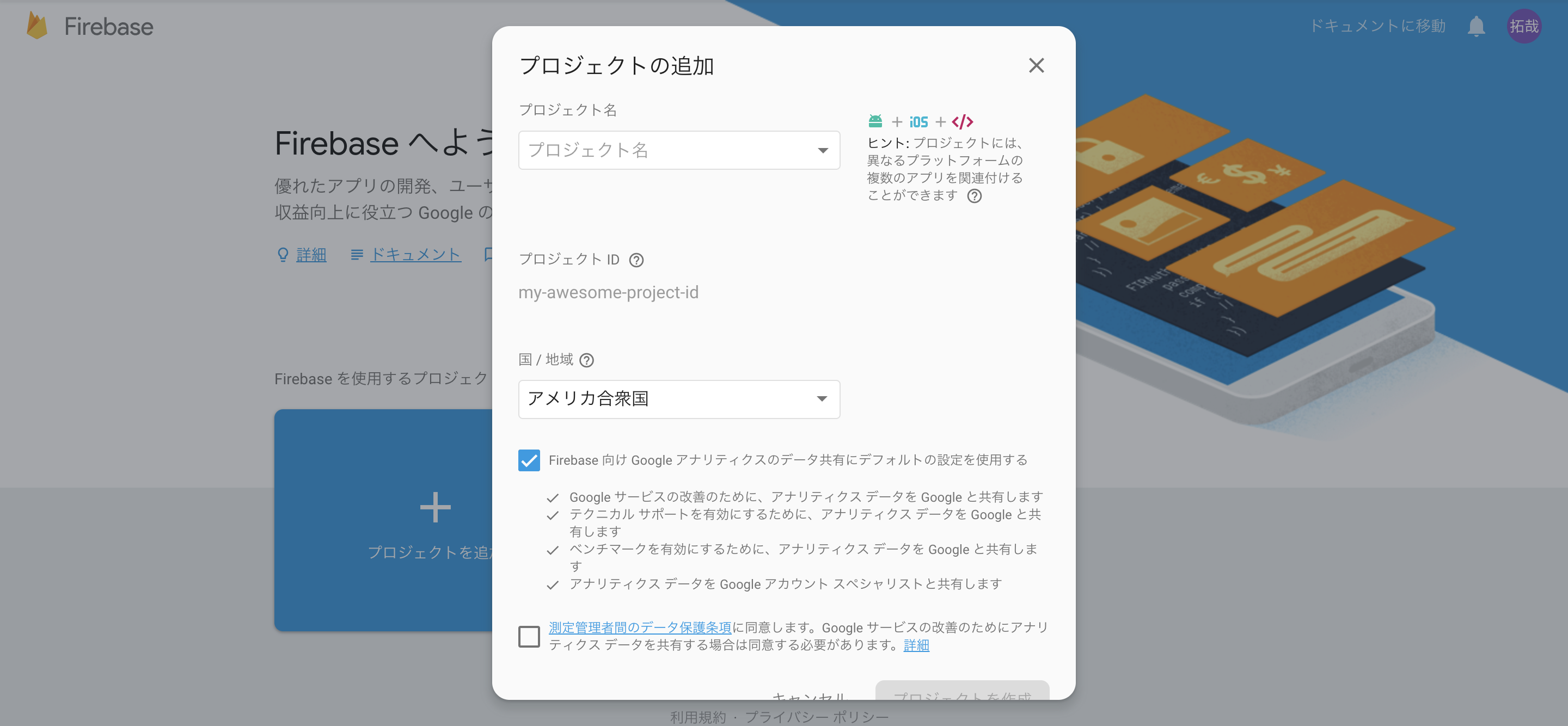The width and height of the screenshot is (1568, 726).
Task: Click the 拓哉 account avatar
Action: (1524, 26)
